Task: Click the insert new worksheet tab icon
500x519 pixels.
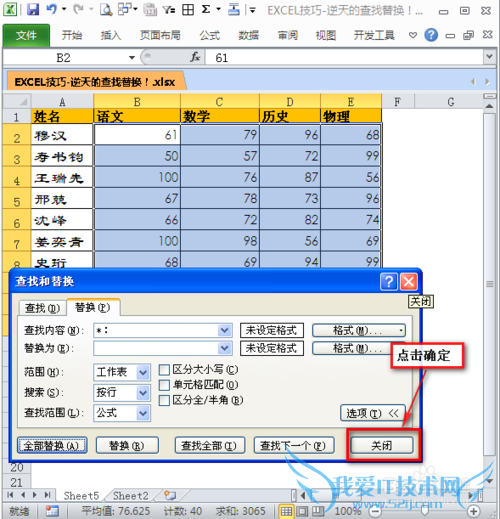Action: click(x=170, y=495)
